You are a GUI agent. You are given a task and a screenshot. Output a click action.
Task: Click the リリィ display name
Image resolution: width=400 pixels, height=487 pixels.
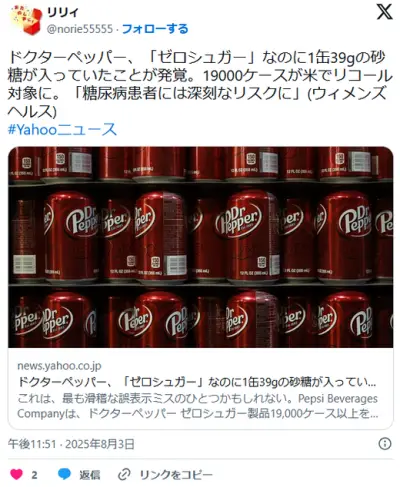pyautogui.click(x=62, y=12)
